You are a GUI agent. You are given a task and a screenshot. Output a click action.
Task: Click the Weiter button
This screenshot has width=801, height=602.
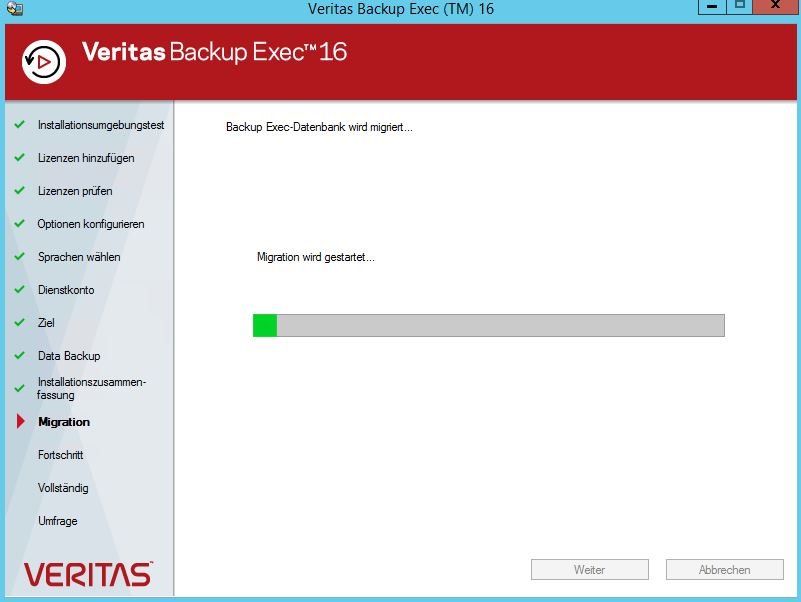(590, 570)
